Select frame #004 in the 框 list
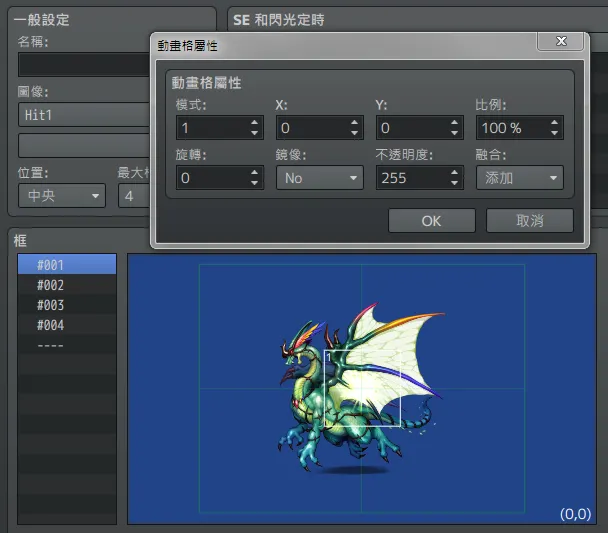The height and width of the screenshot is (533, 608). coord(67,326)
